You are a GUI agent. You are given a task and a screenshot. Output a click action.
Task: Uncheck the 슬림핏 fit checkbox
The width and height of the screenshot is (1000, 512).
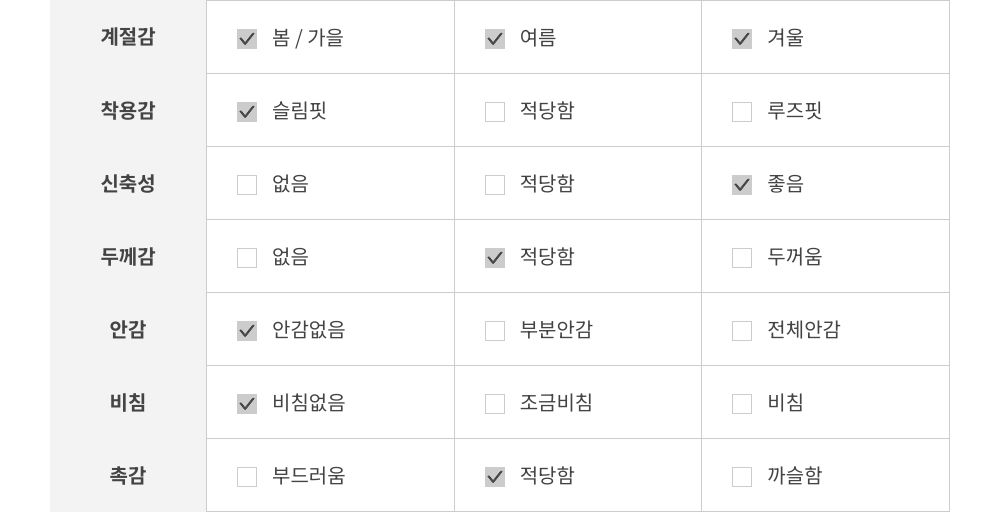click(x=247, y=112)
